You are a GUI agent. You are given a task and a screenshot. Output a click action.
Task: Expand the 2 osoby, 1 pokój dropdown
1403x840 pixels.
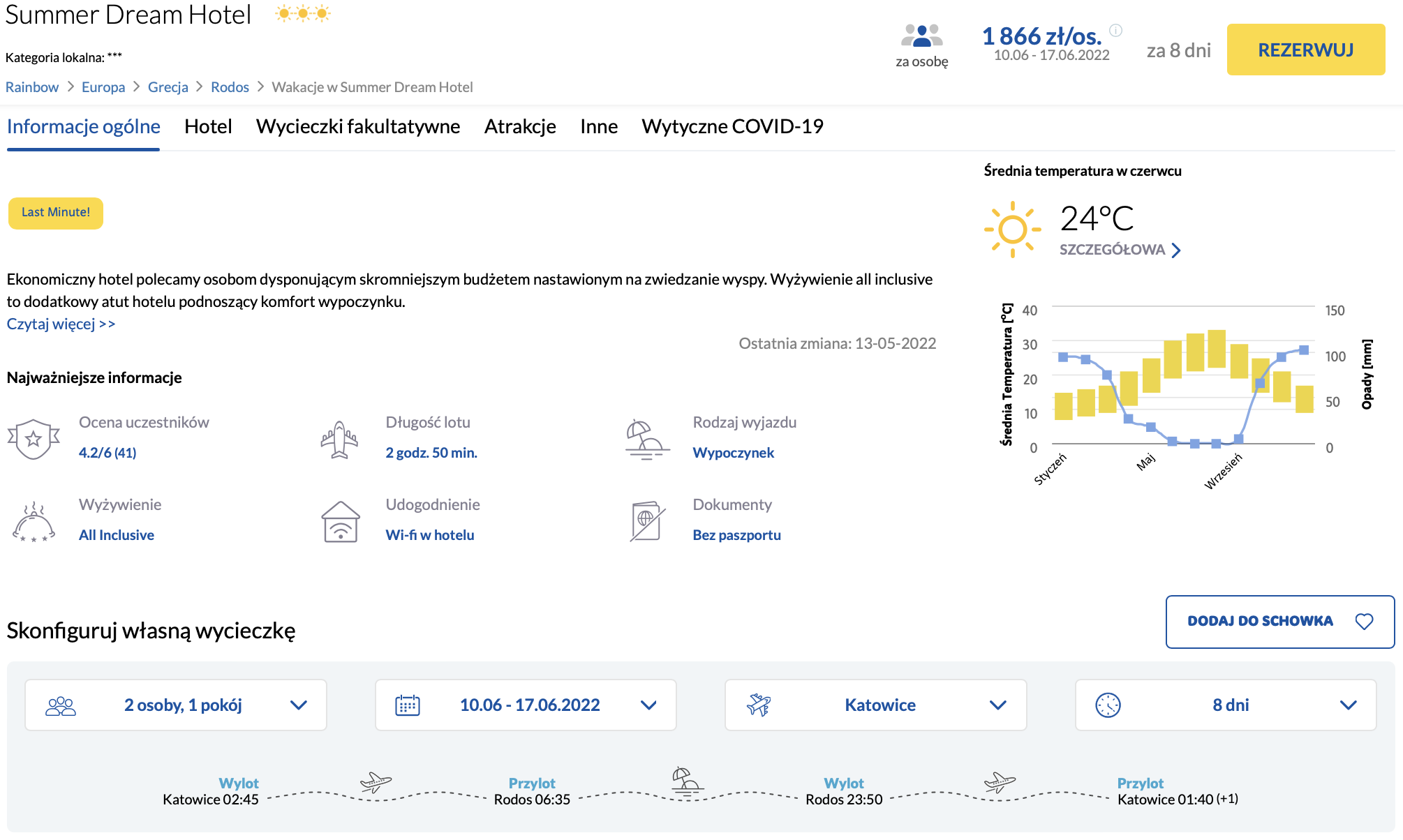pyautogui.click(x=176, y=705)
